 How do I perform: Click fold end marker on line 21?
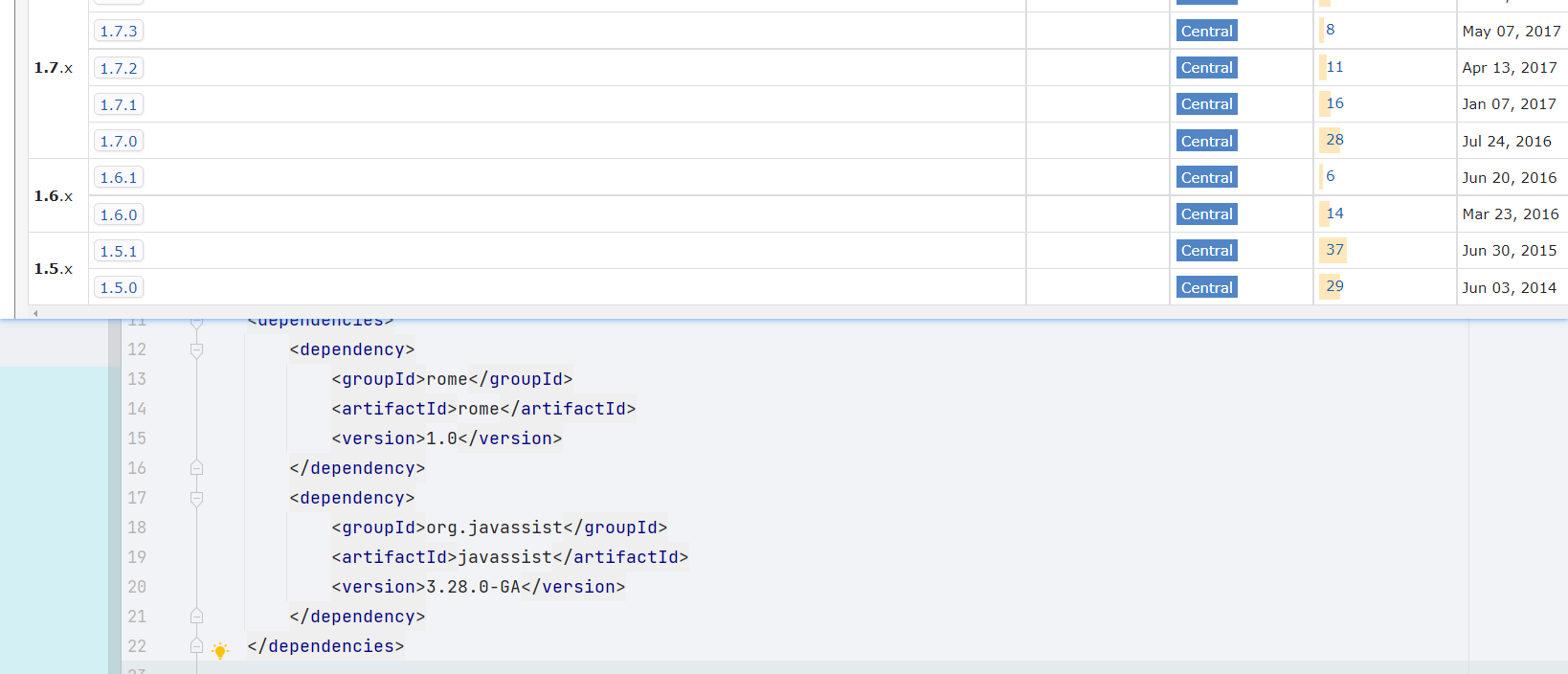click(x=196, y=617)
